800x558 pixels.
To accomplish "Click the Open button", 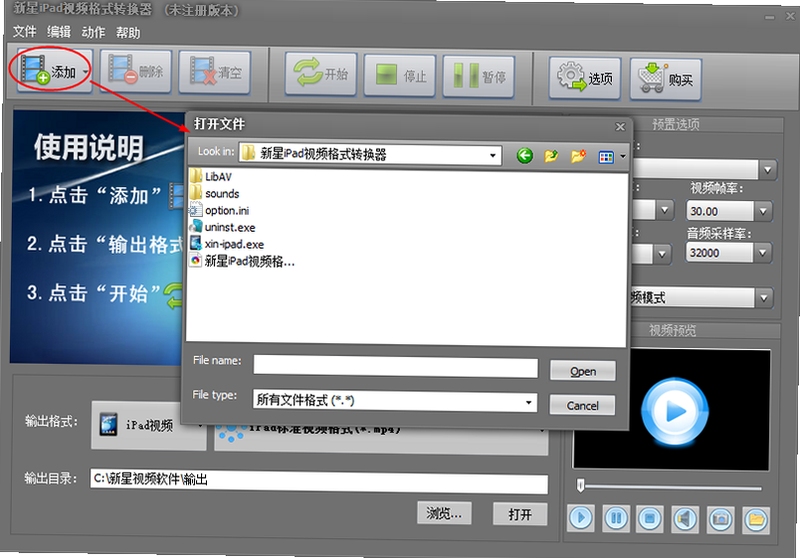I will (583, 371).
